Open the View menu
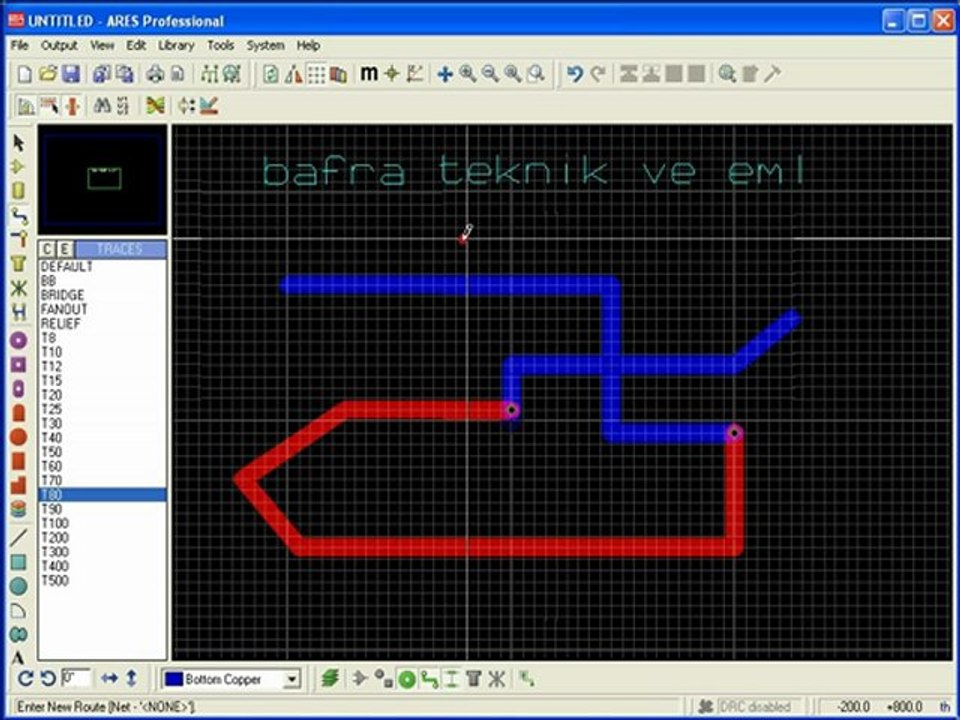This screenshot has height=720, width=960. pyautogui.click(x=102, y=46)
